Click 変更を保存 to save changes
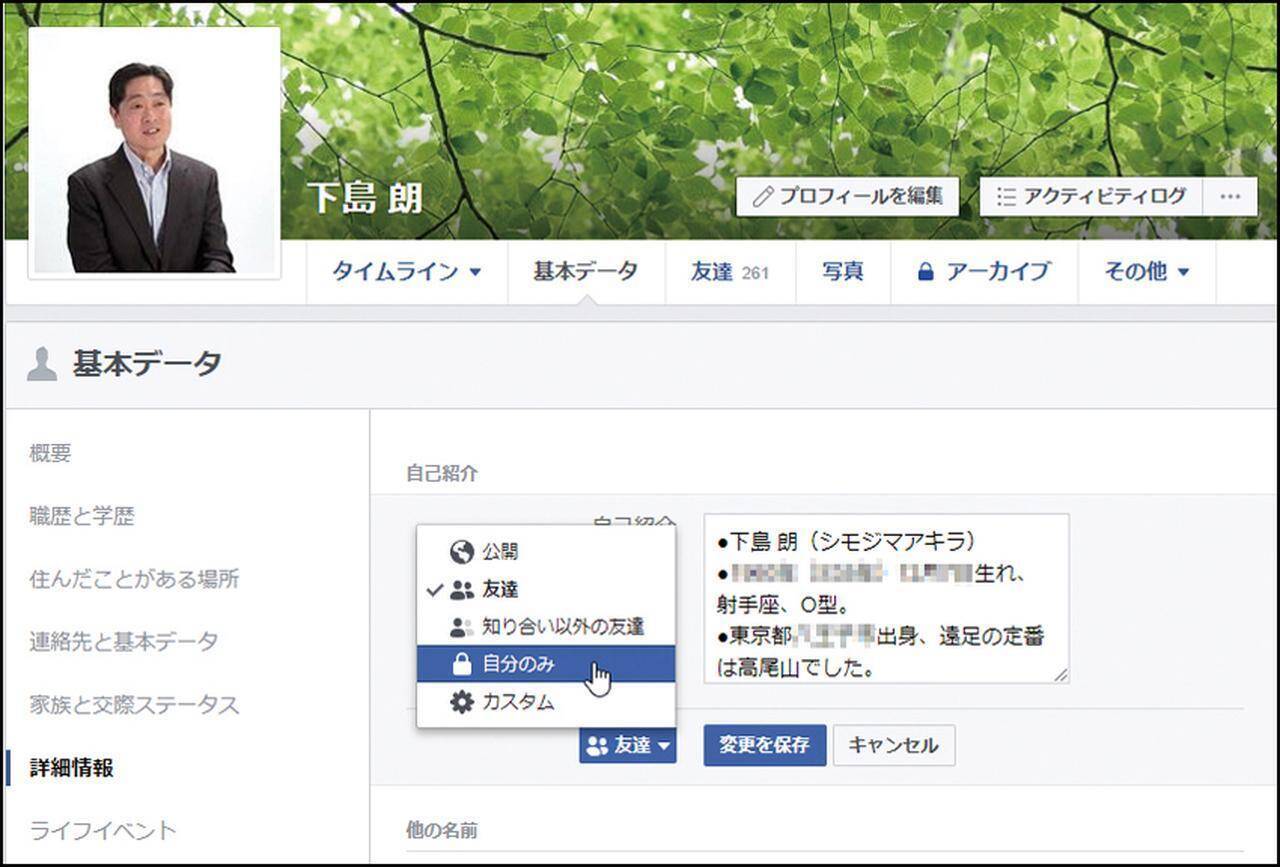 [764, 746]
